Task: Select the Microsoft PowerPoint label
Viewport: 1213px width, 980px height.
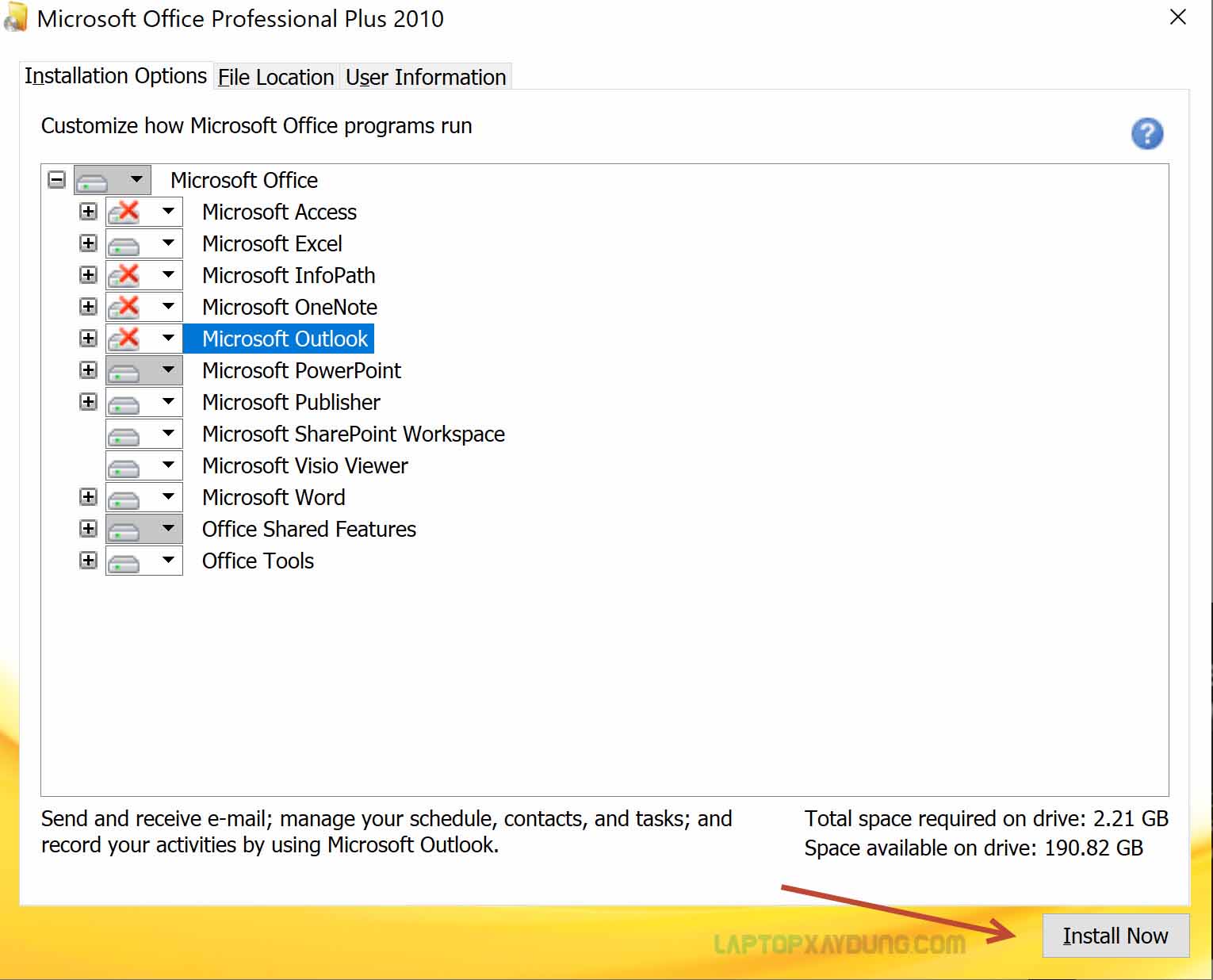Action: pos(301,370)
